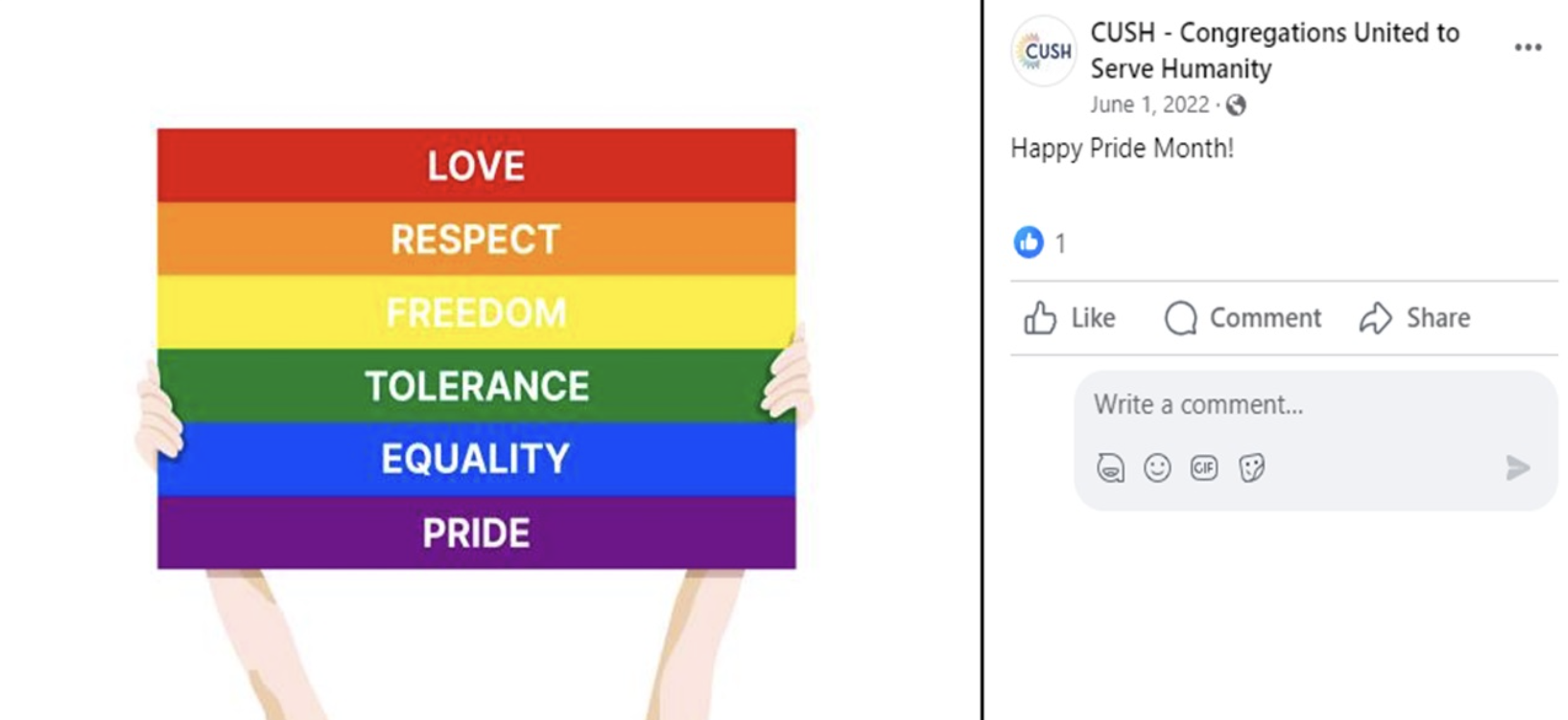Screen dimensions: 1568x720
Task: Open the three-dots post options menu
Action: pyautogui.click(x=1528, y=47)
